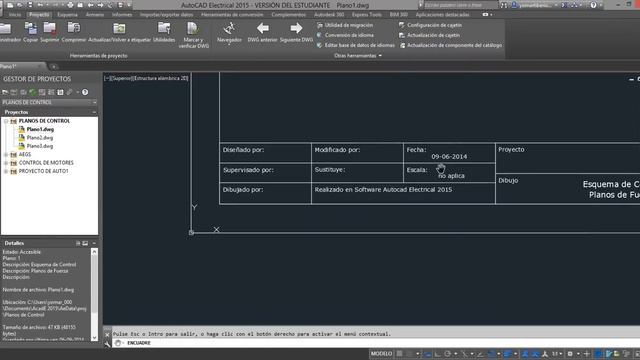
Task: Switch to the Informes ribbon tab
Action: pos(122,15)
